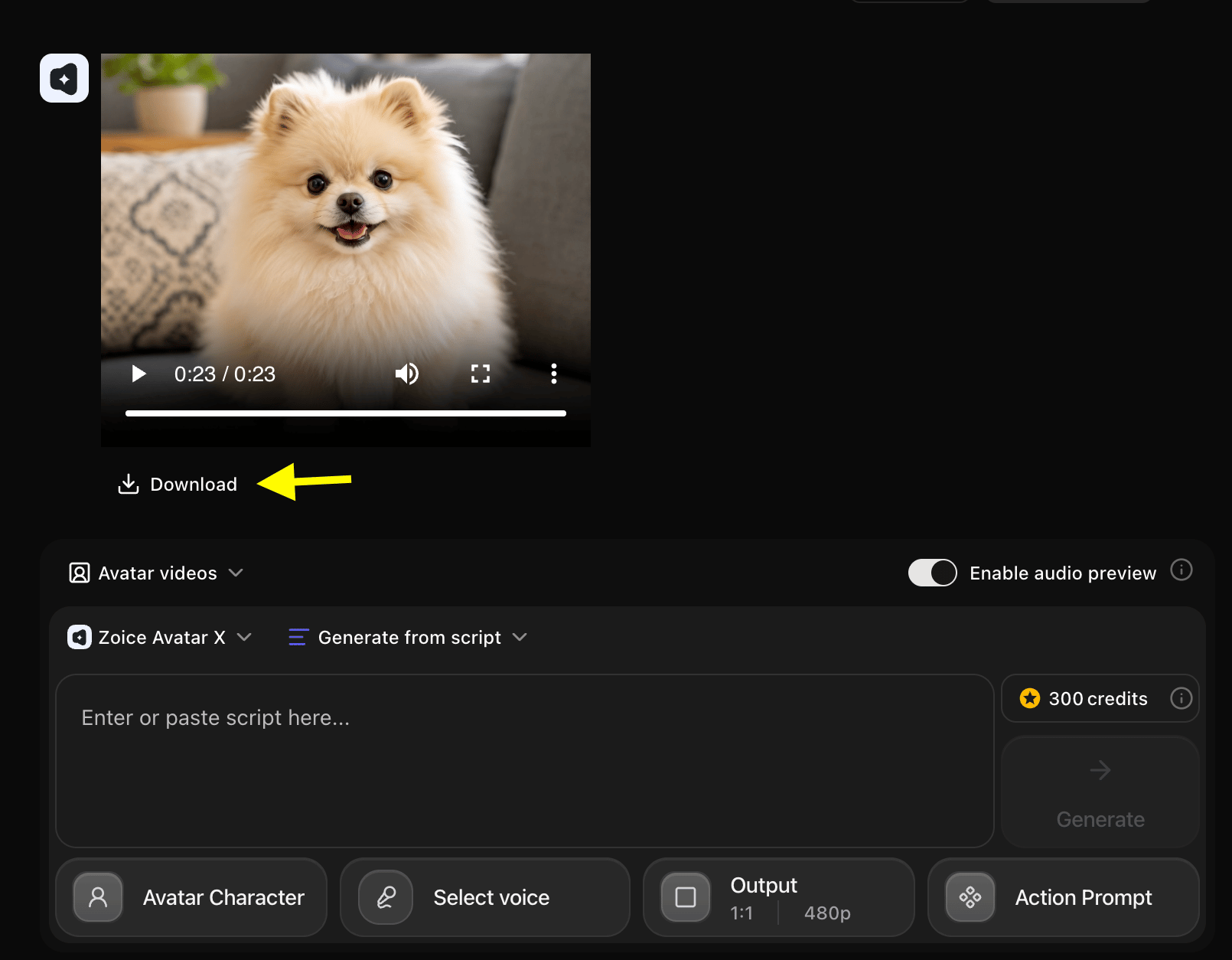This screenshot has width=1232, height=960.
Task: Toggle Enable audio preview switch
Action: (x=933, y=573)
